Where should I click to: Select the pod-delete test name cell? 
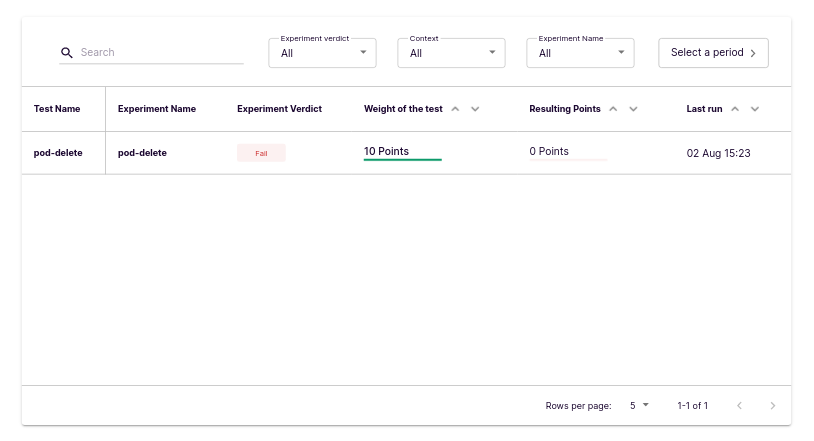(x=58, y=153)
